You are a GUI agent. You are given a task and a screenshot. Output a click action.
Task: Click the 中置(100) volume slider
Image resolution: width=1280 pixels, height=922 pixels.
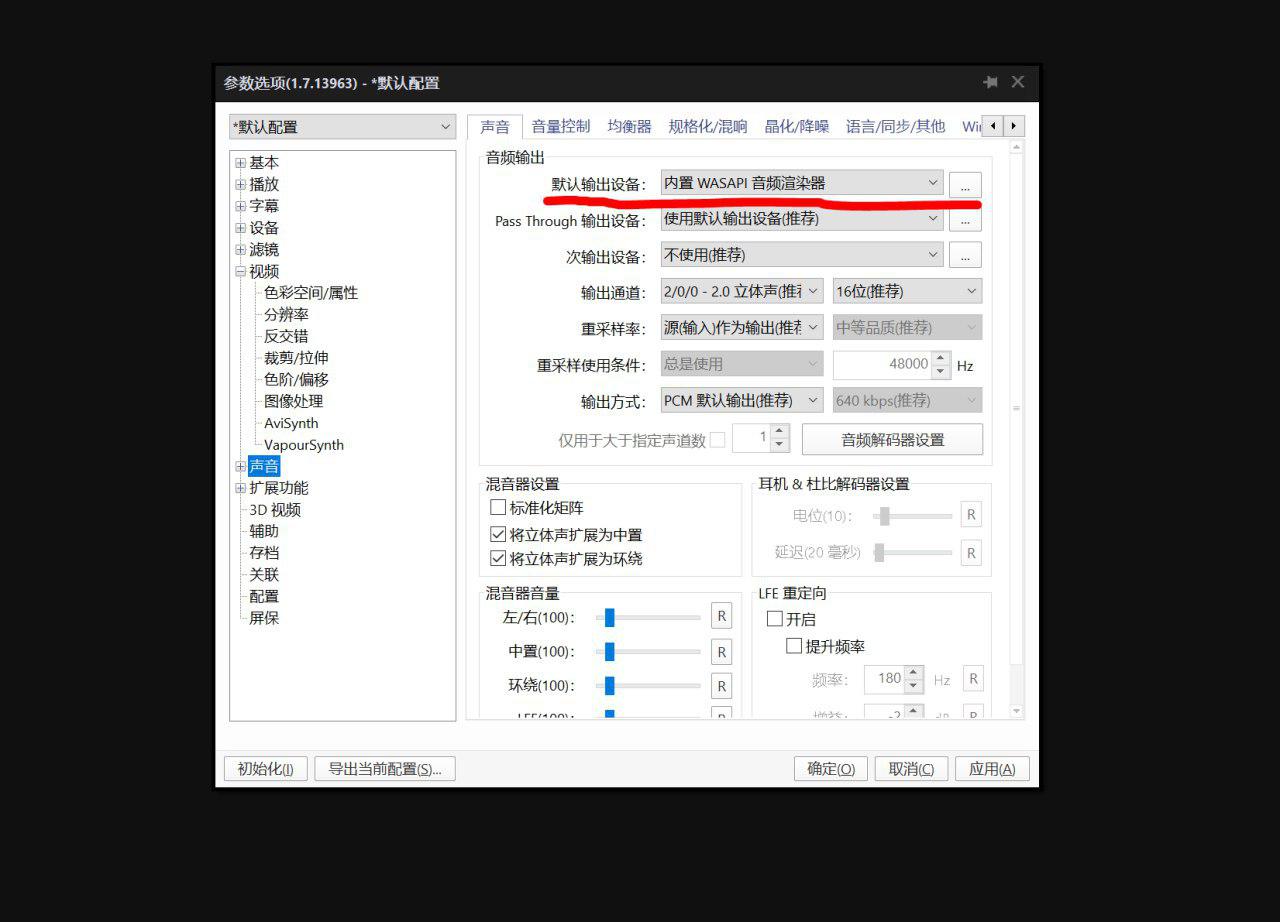648,652
